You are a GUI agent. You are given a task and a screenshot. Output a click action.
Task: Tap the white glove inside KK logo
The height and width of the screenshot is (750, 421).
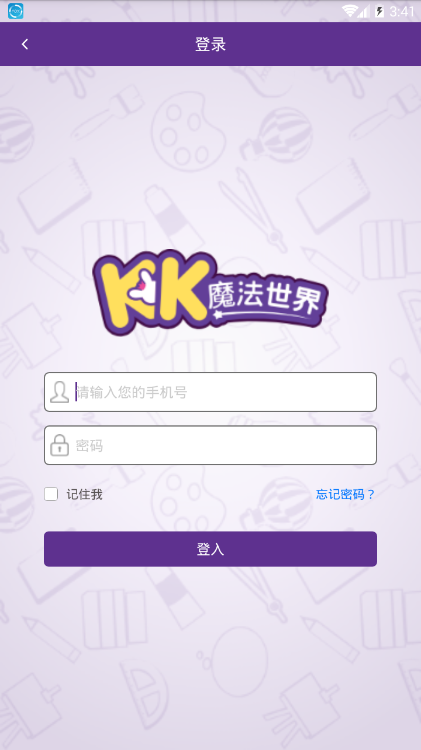pos(142,287)
